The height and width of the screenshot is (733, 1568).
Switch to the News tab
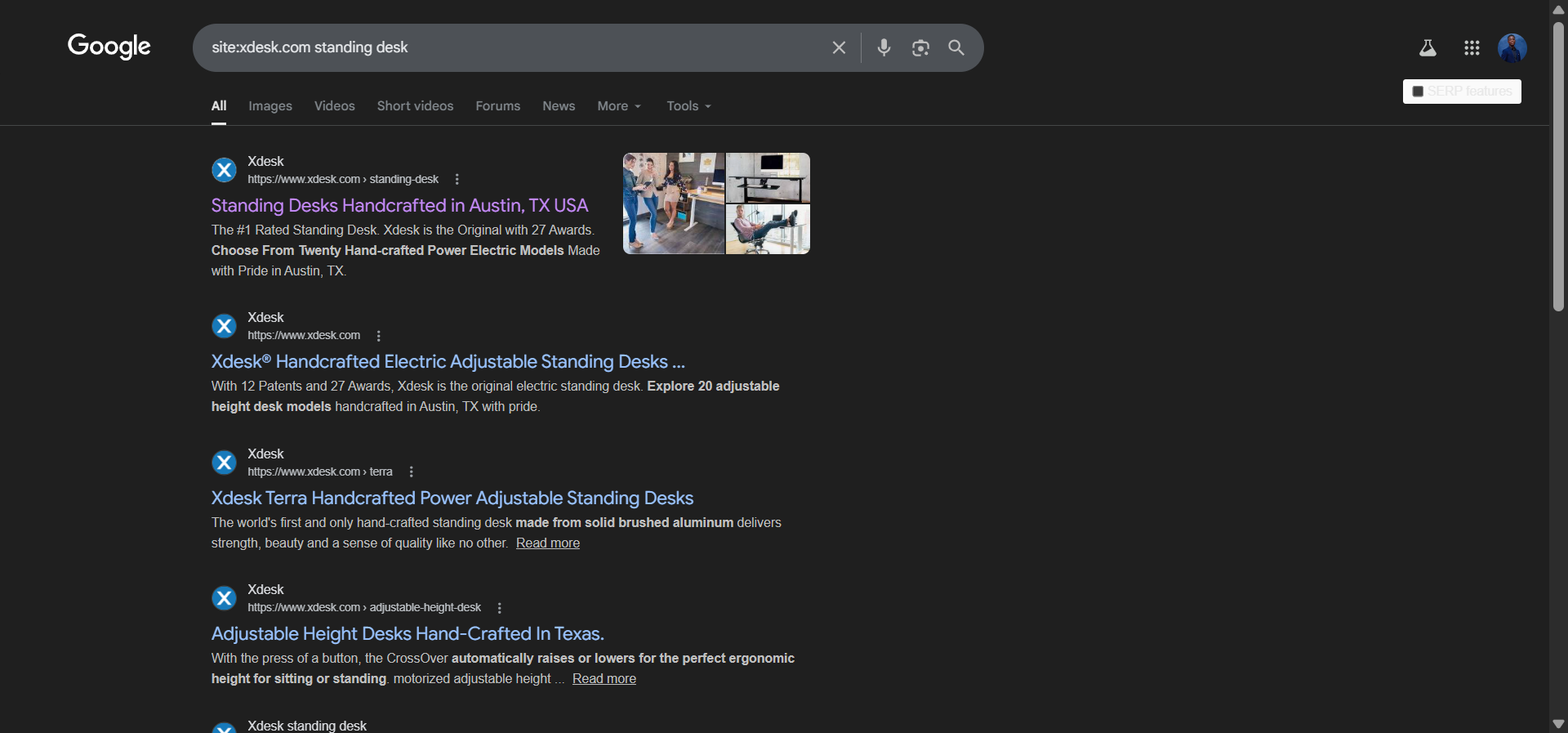pos(559,106)
